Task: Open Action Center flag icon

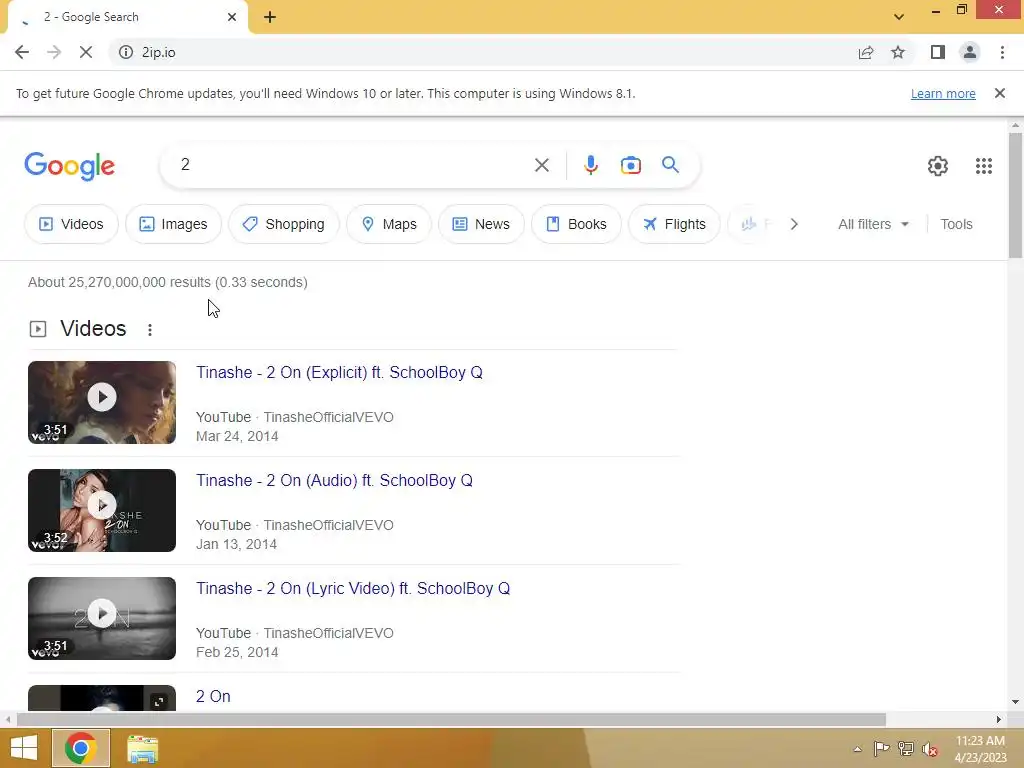Action: coord(881,748)
